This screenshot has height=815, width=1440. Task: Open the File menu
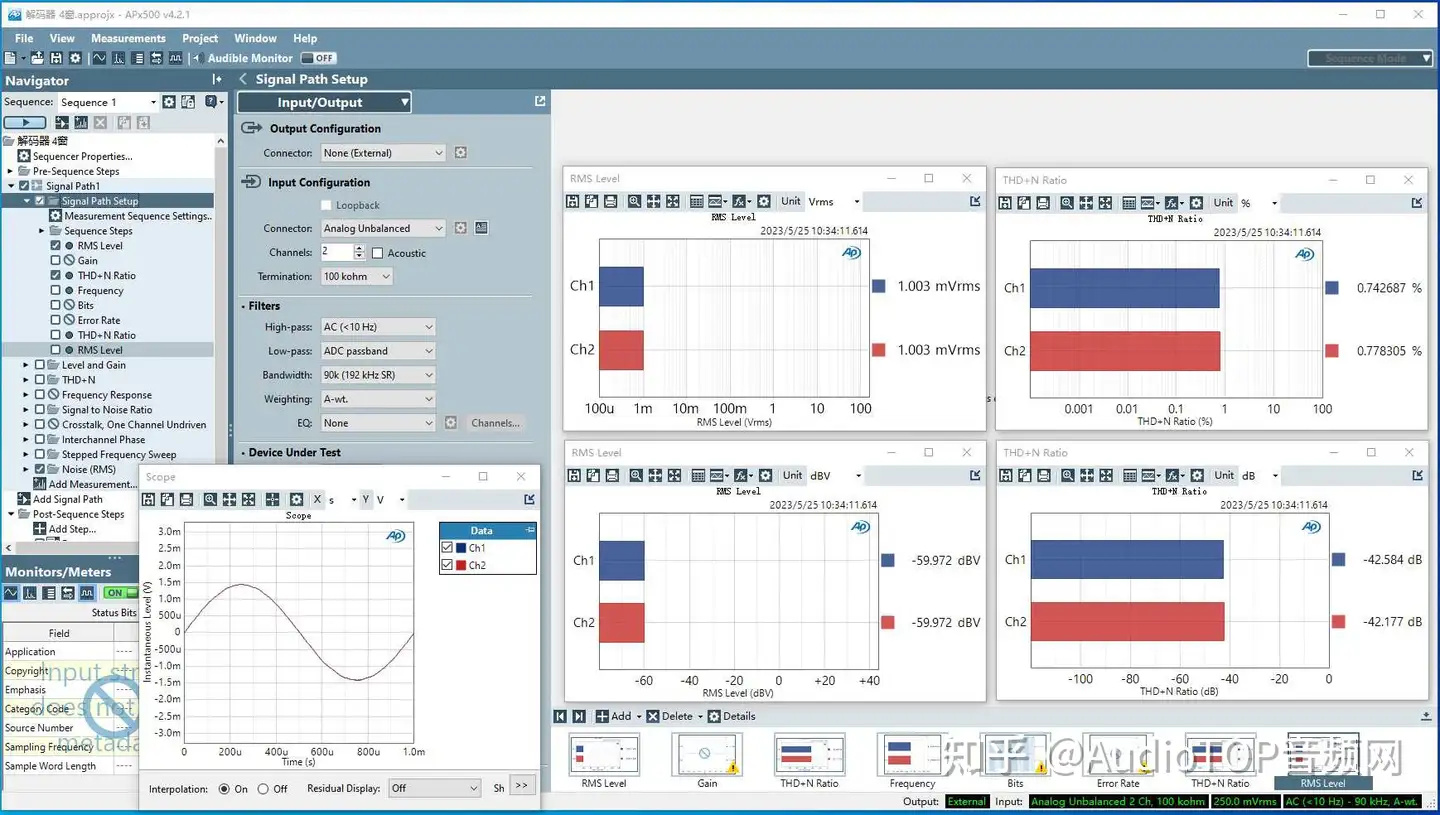24,38
